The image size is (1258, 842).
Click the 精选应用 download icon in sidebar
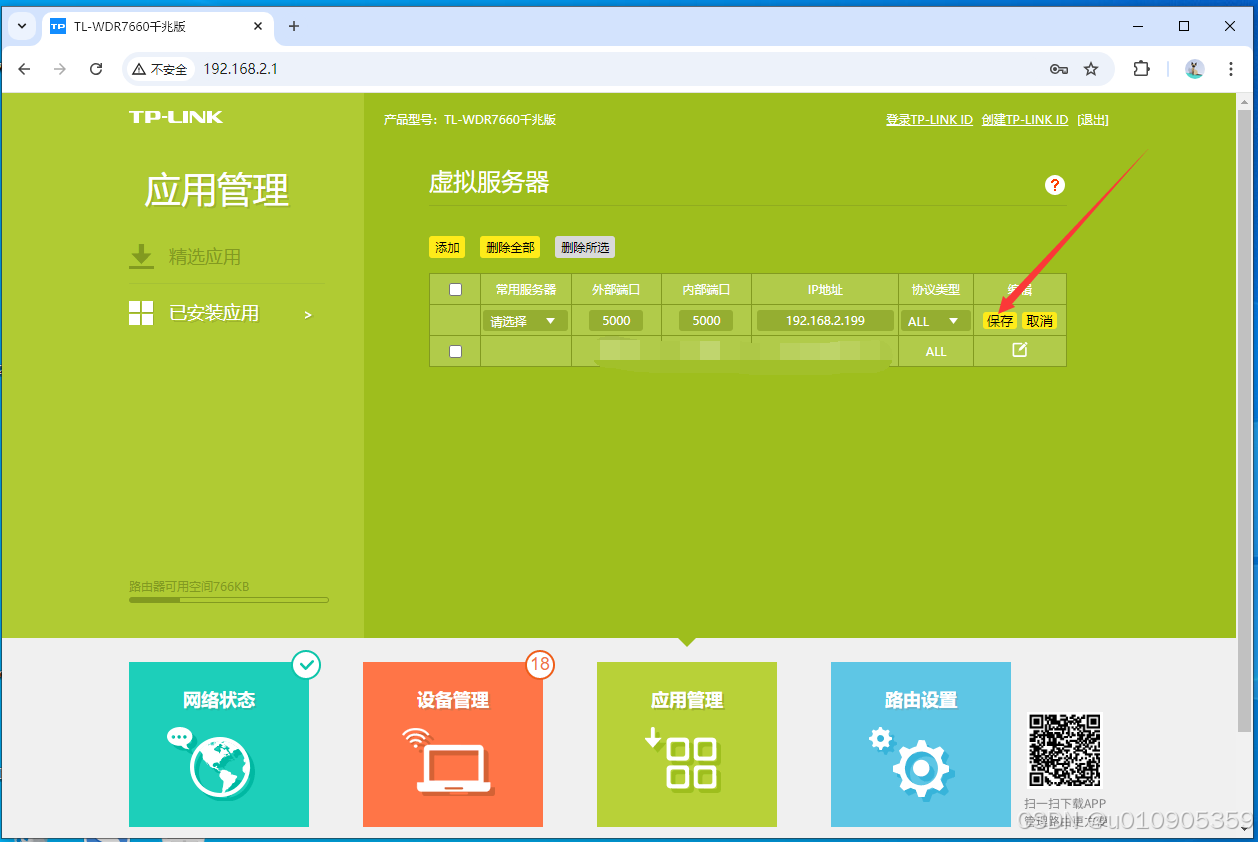point(141,256)
